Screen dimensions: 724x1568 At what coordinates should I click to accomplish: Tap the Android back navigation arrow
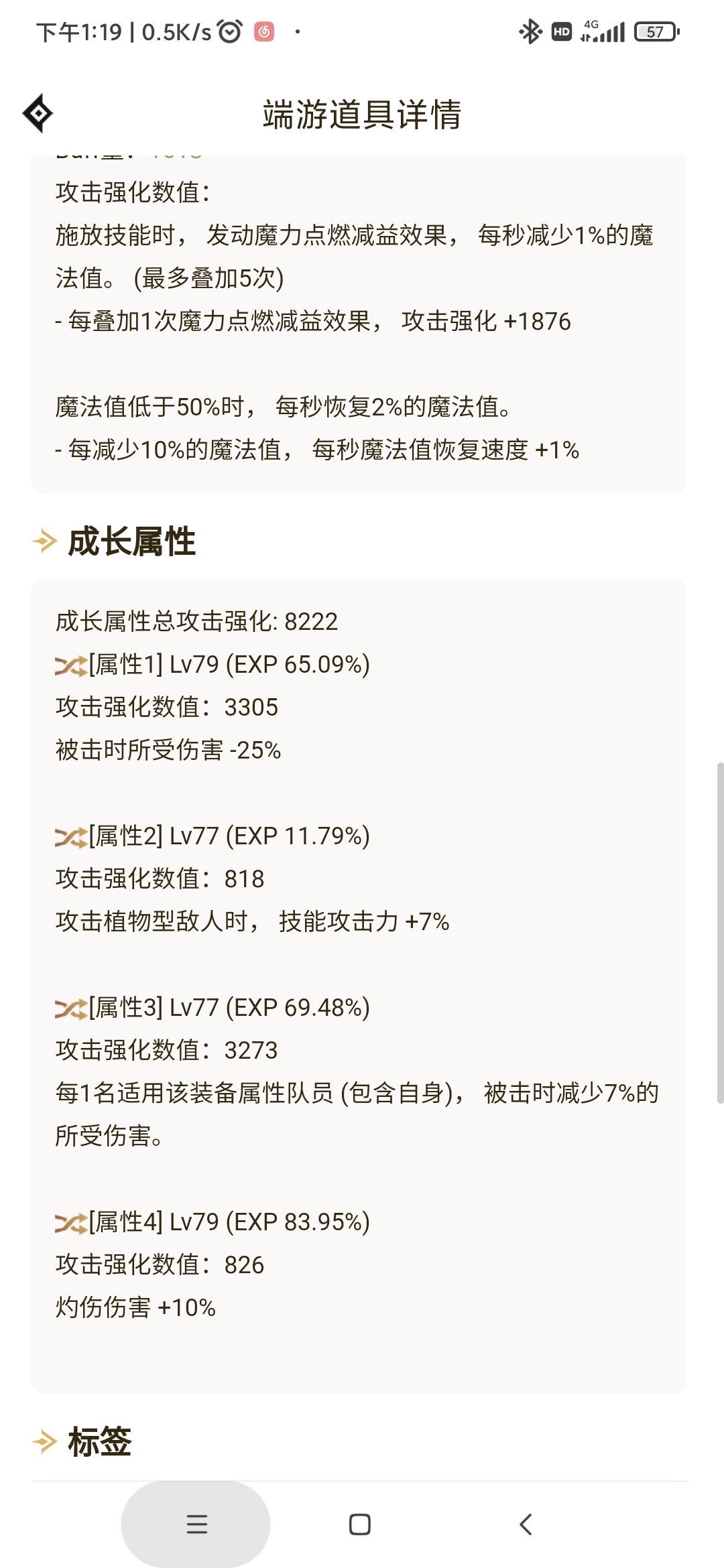click(x=526, y=1524)
